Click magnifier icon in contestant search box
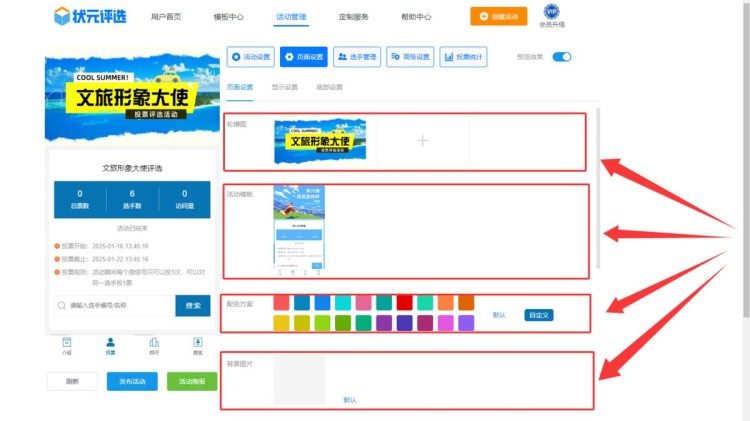750x421 pixels. click(63, 305)
